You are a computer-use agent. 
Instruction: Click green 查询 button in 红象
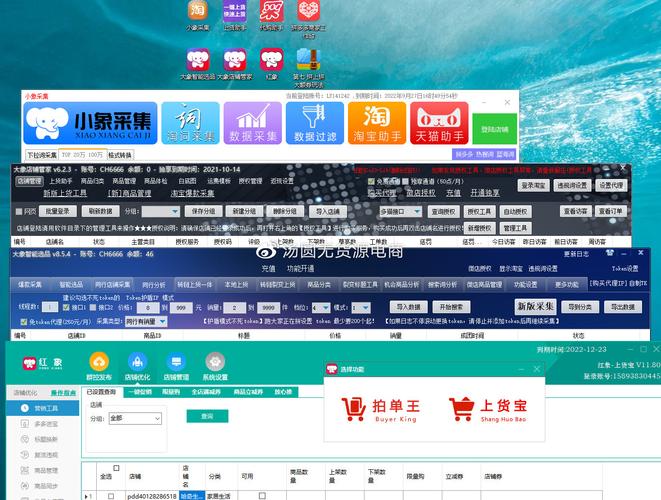[207, 416]
